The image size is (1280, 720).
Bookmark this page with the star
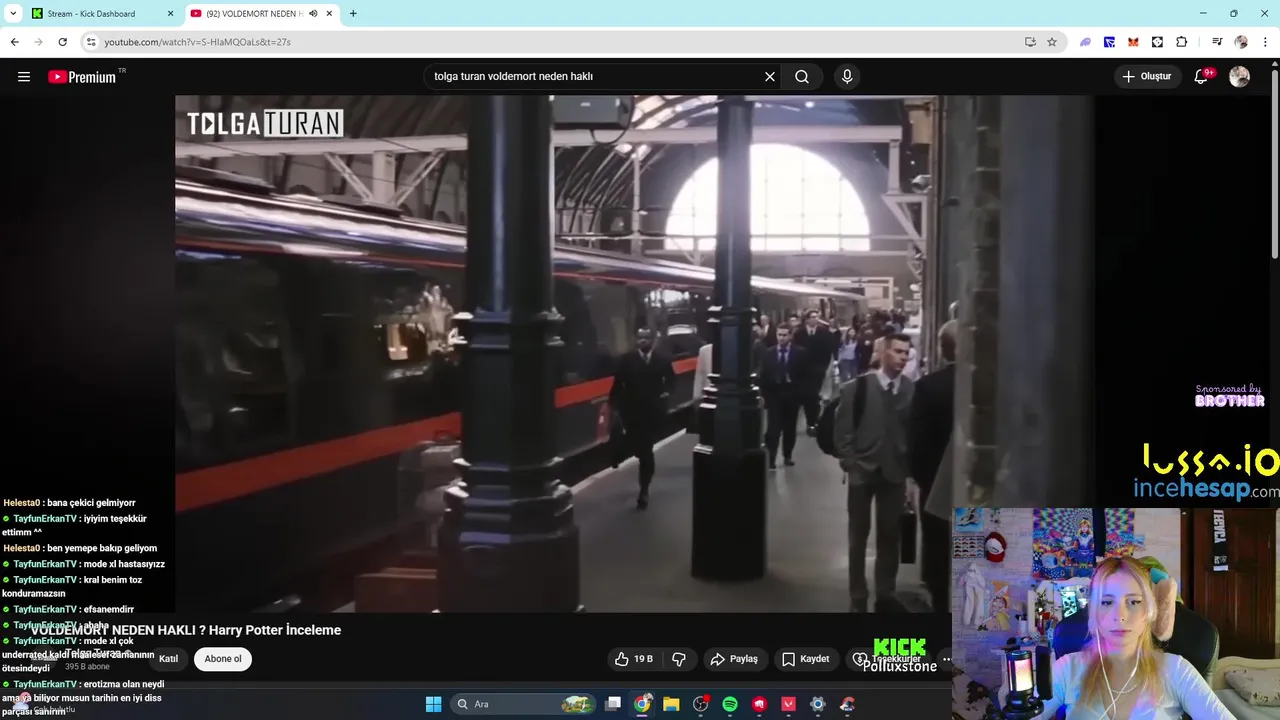[x=1052, y=42]
